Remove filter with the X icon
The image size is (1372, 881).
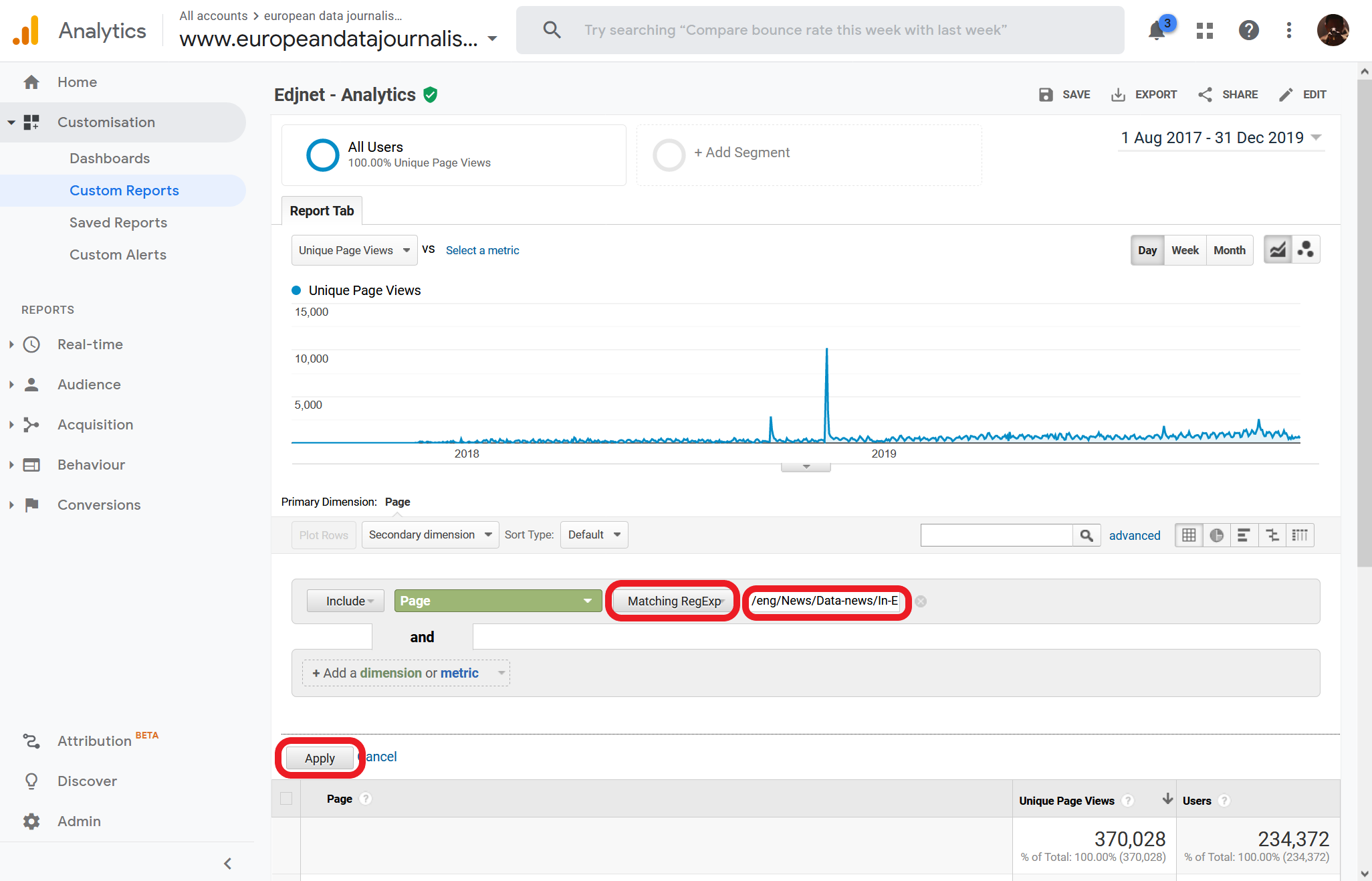tap(921, 601)
